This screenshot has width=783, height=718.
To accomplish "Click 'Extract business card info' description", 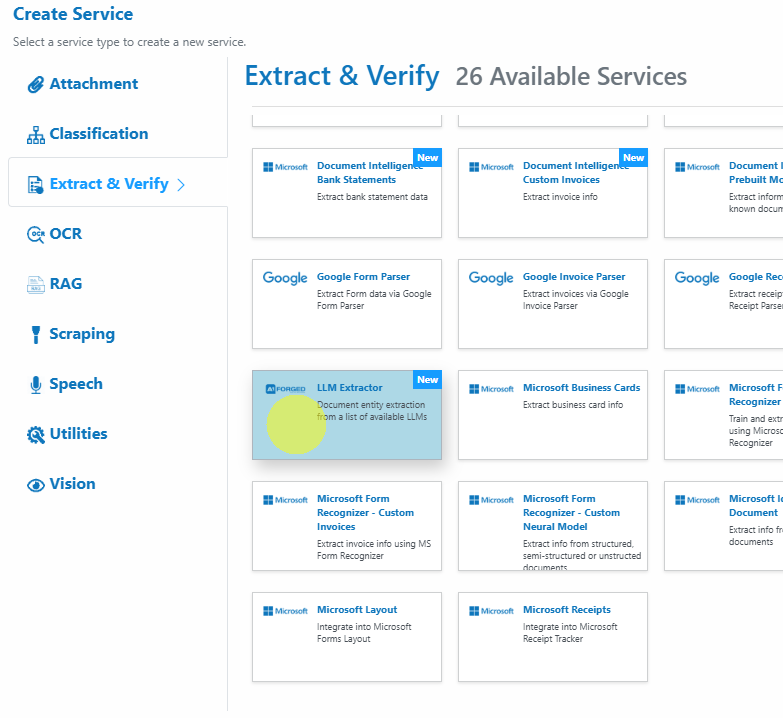I will (573, 405).
